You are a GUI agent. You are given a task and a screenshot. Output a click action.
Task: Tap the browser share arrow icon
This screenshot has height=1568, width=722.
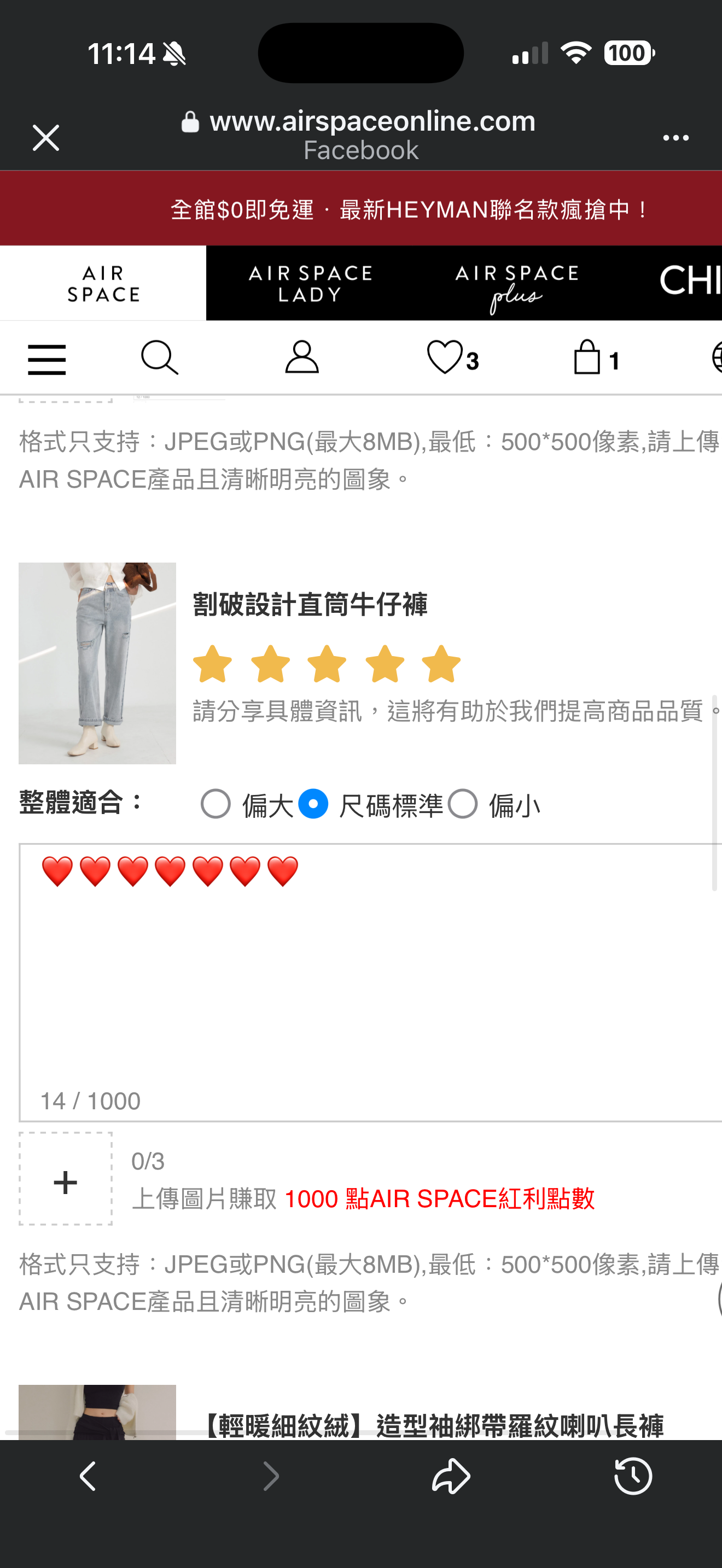[451, 1476]
